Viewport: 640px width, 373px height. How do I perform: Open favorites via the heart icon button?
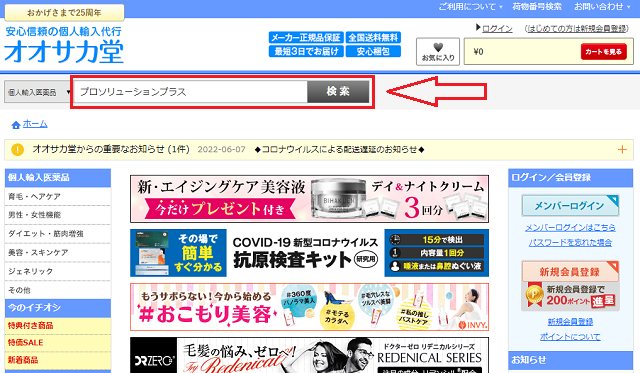pos(438,51)
